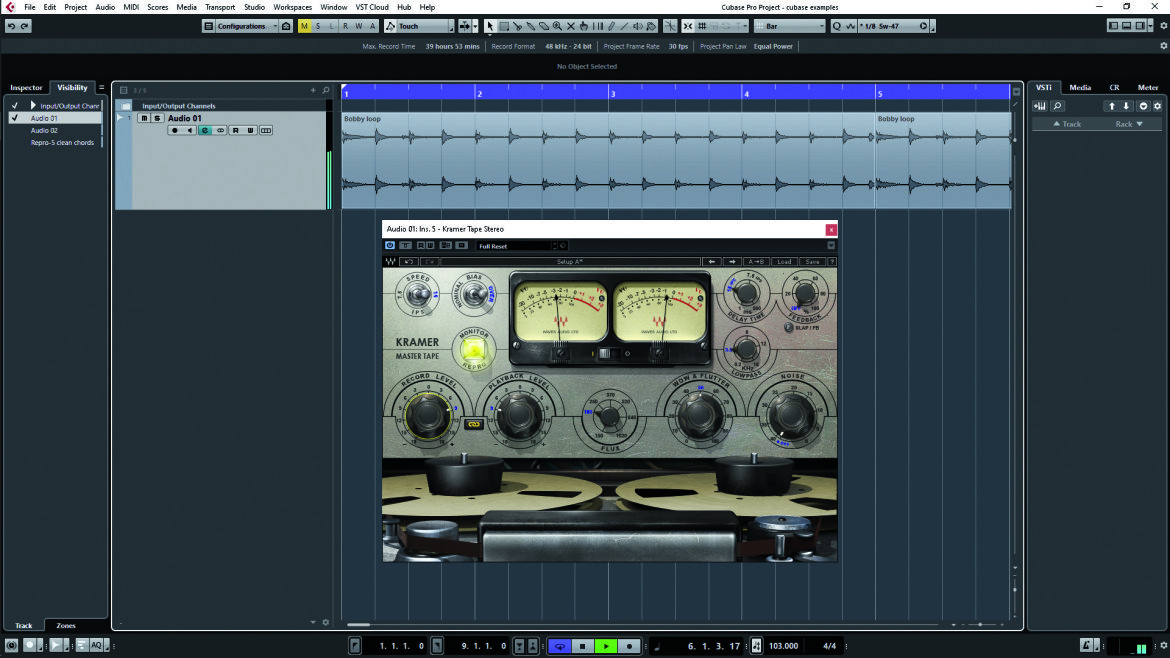Viewport: 1170px width, 658px height.
Task: Toggle the plugin bypass power button
Action: point(390,245)
